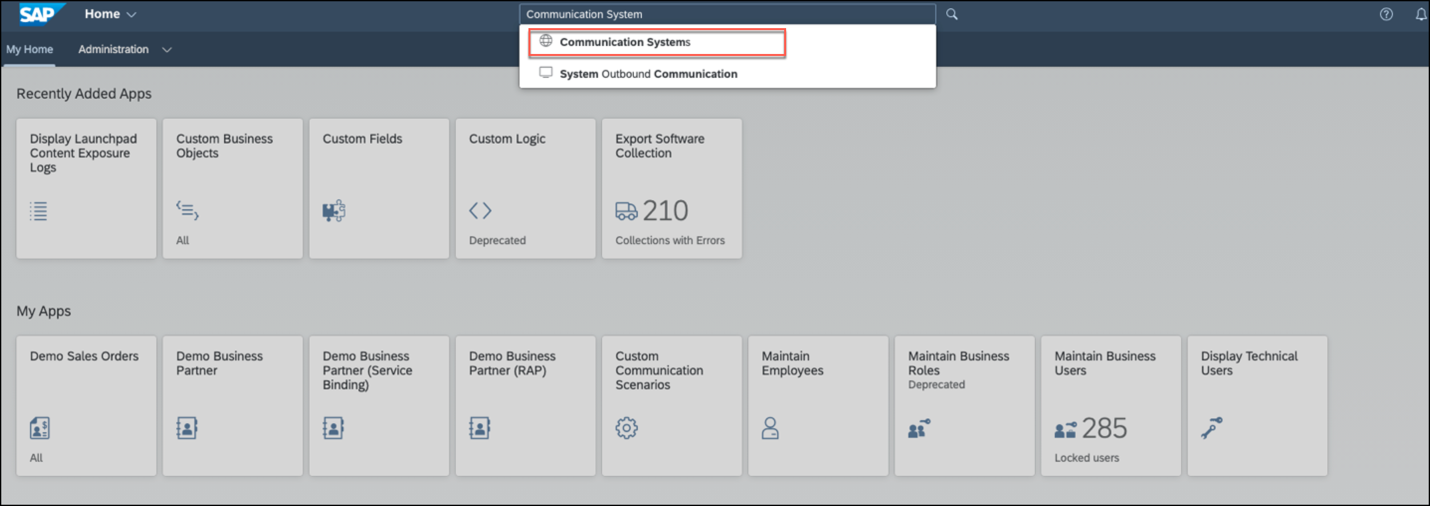Screen dimensions: 1430x510
Task: Click the All label on Custom Business Objects
Action: click(x=182, y=241)
